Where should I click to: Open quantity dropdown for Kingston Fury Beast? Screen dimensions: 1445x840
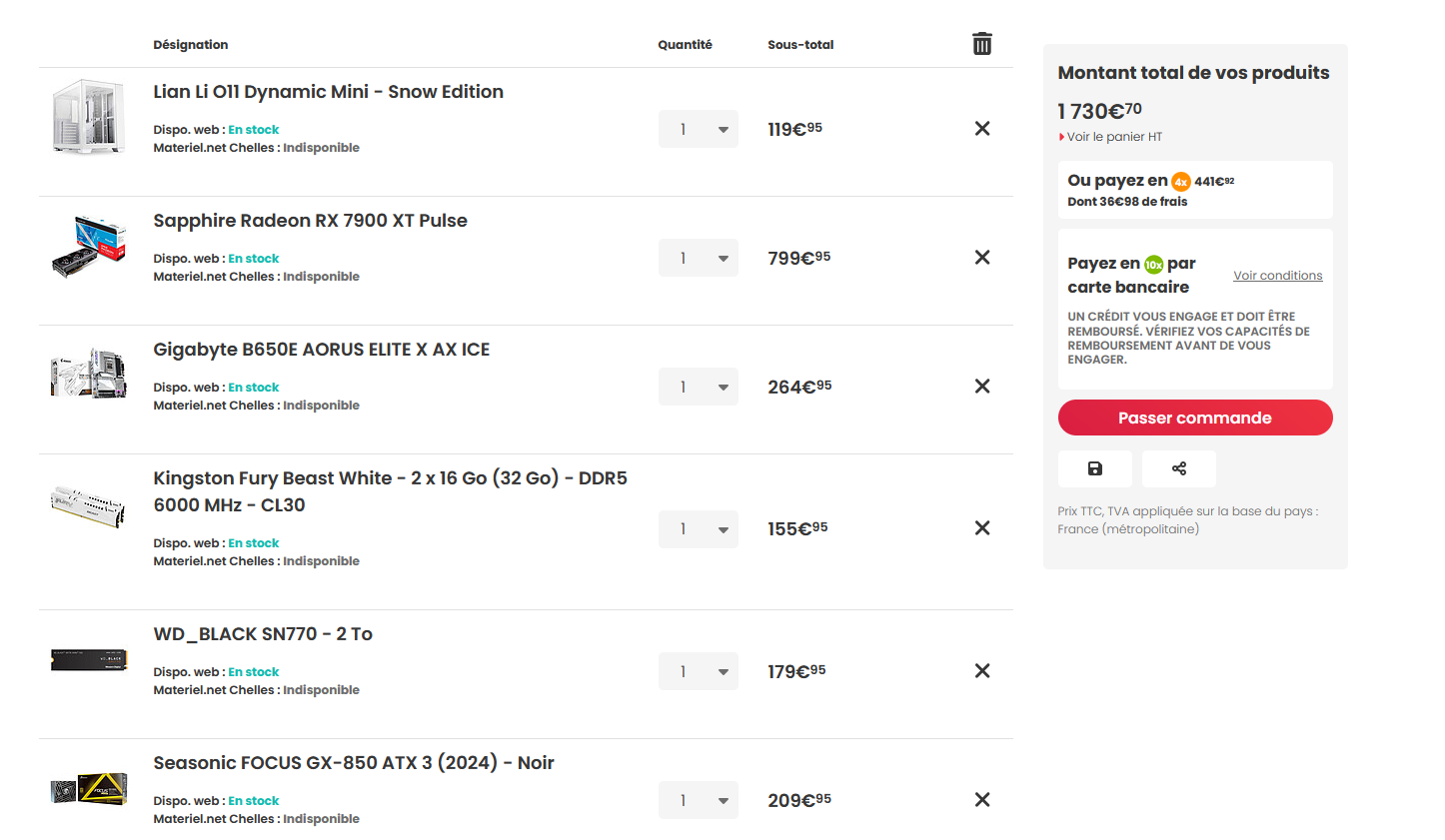699,529
